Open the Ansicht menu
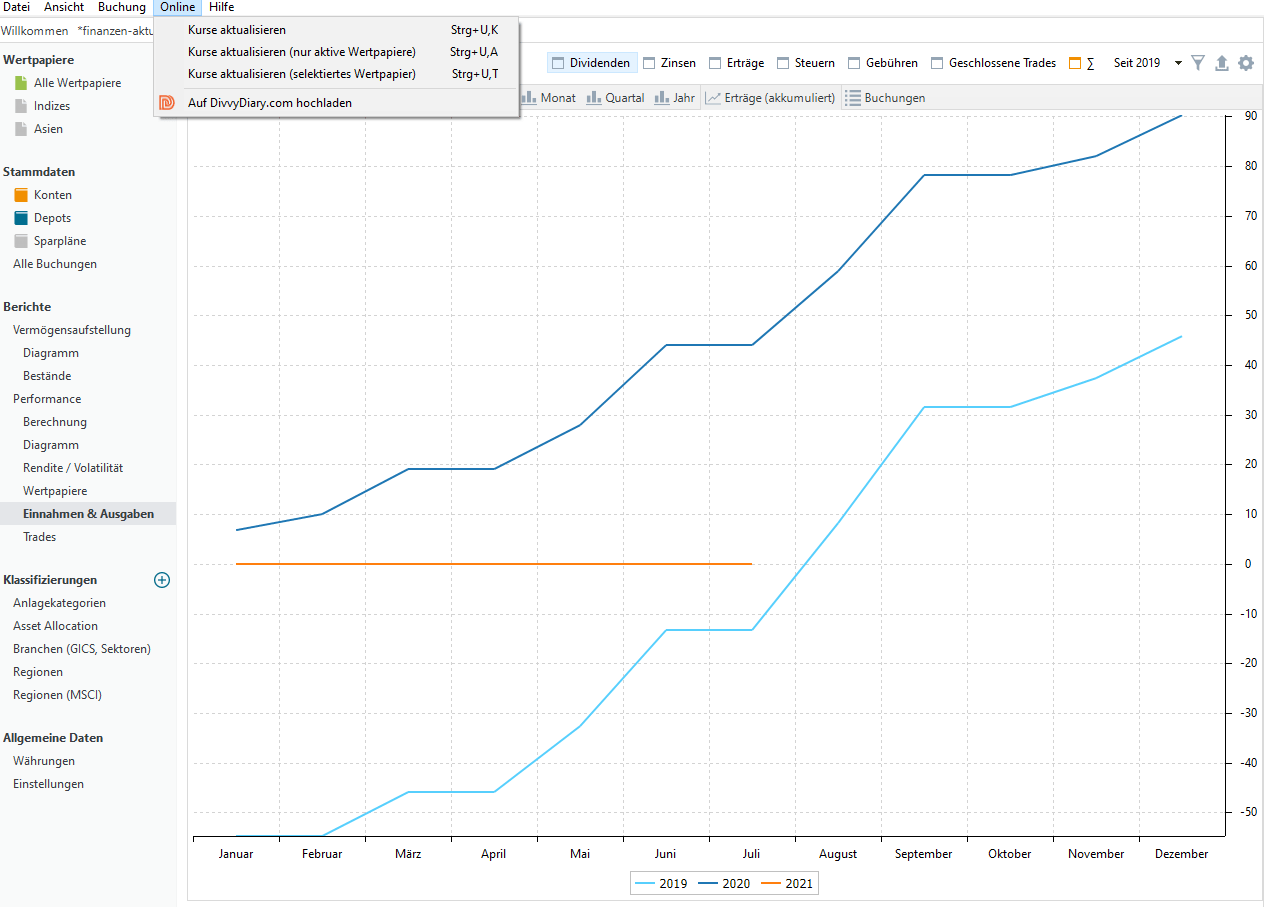Viewport: 1264px width, 907px height. (x=64, y=7)
